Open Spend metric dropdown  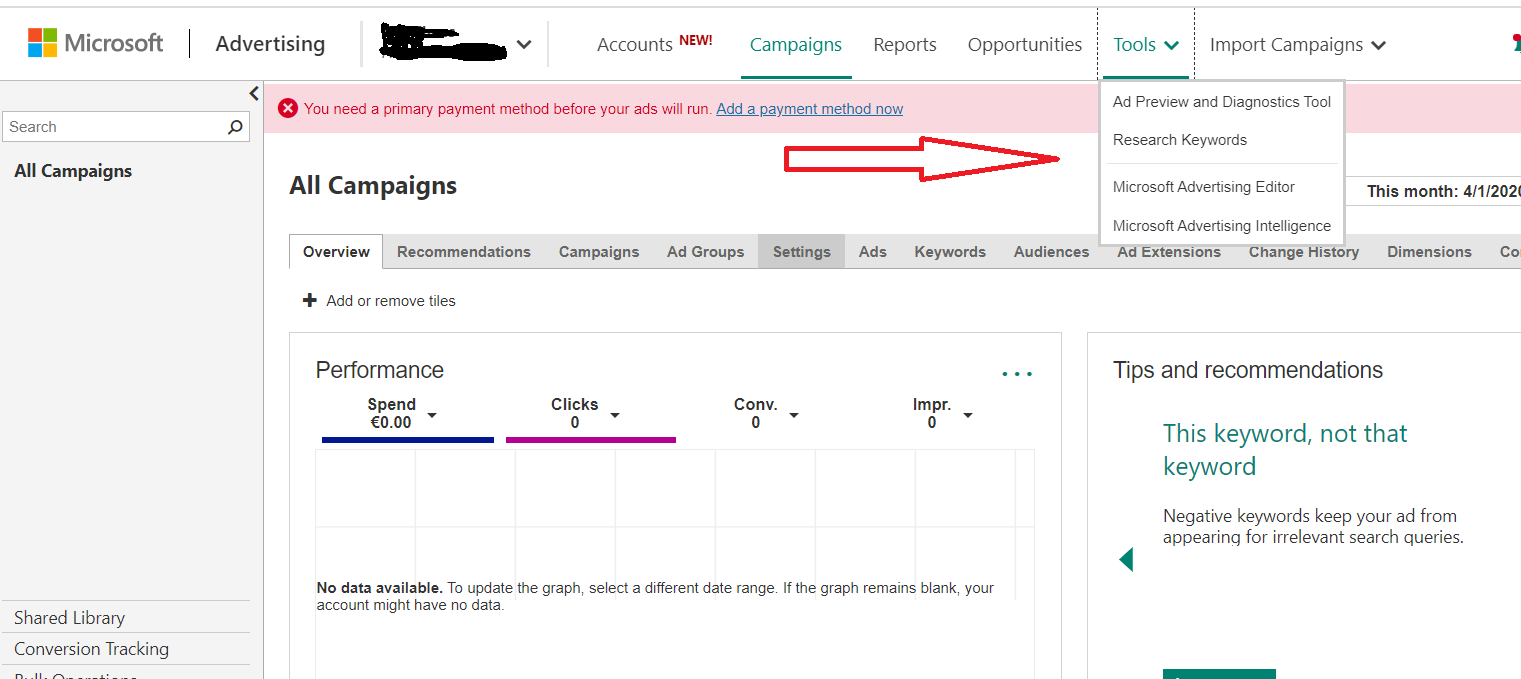click(432, 414)
